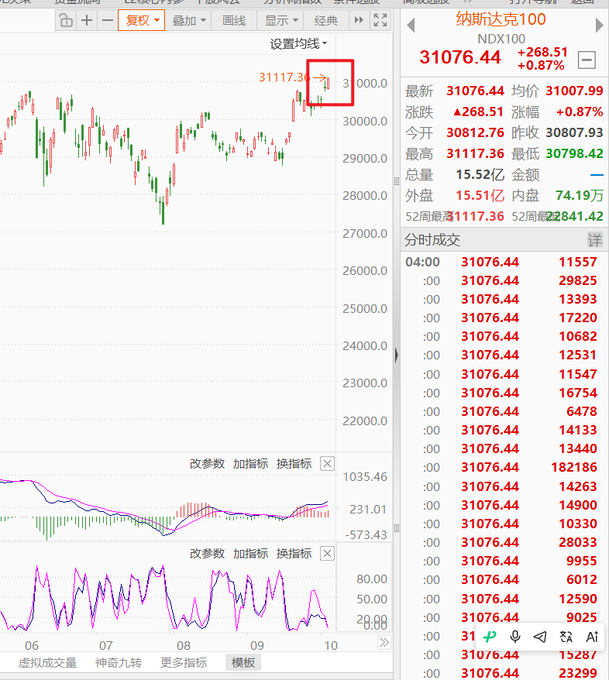The height and width of the screenshot is (680, 609).
Task: Select 虚拟成交量 indicator tab
Action: click(x=47, y=663)
